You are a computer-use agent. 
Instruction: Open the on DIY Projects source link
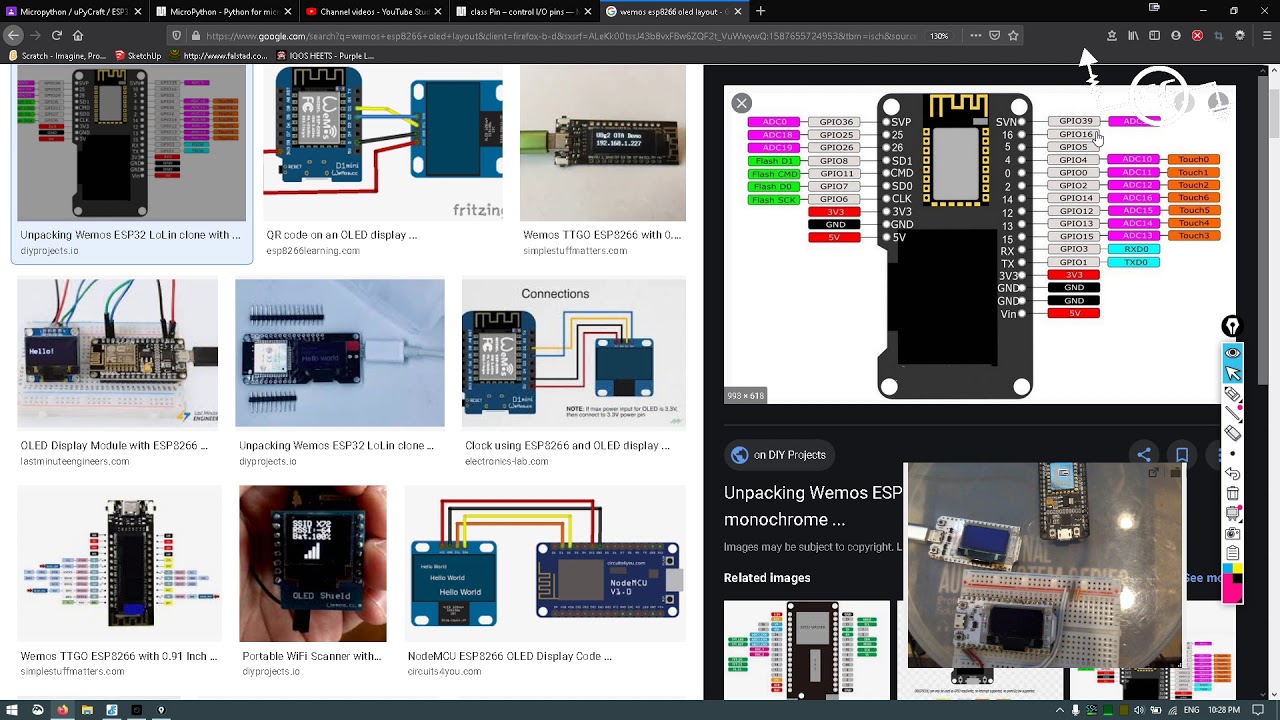point(779,455)
